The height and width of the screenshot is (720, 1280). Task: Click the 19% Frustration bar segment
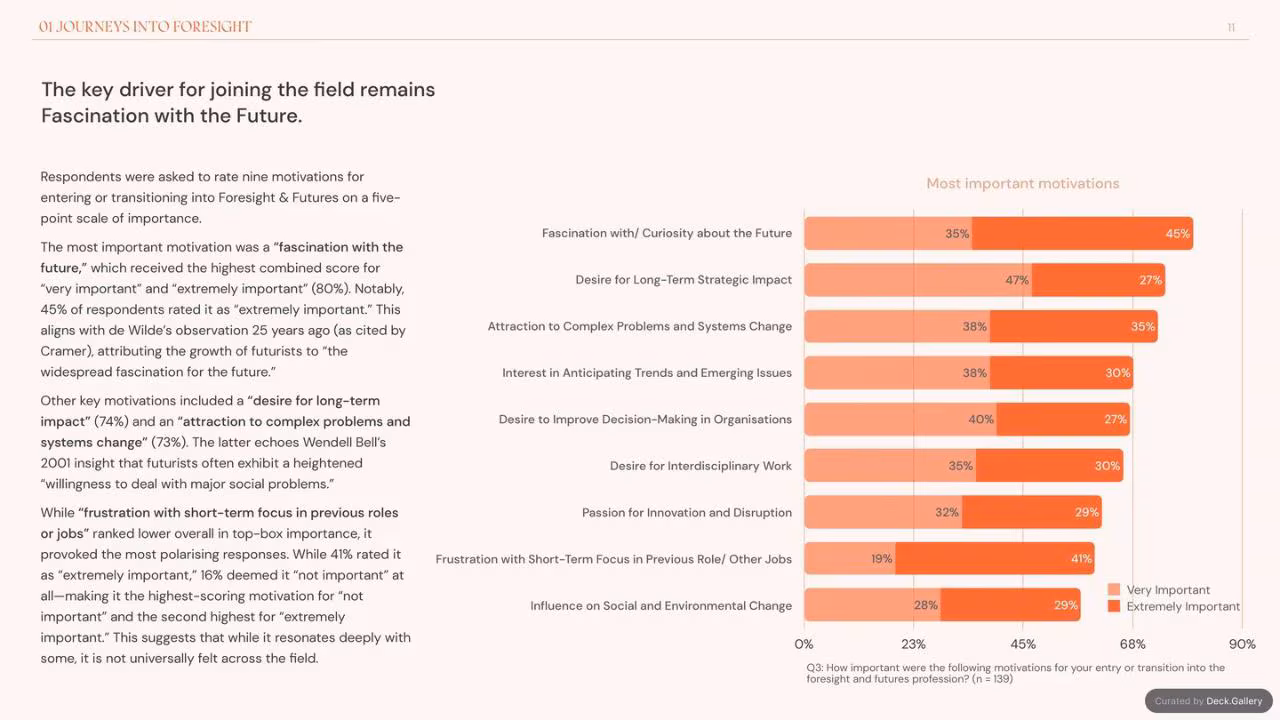850,559
